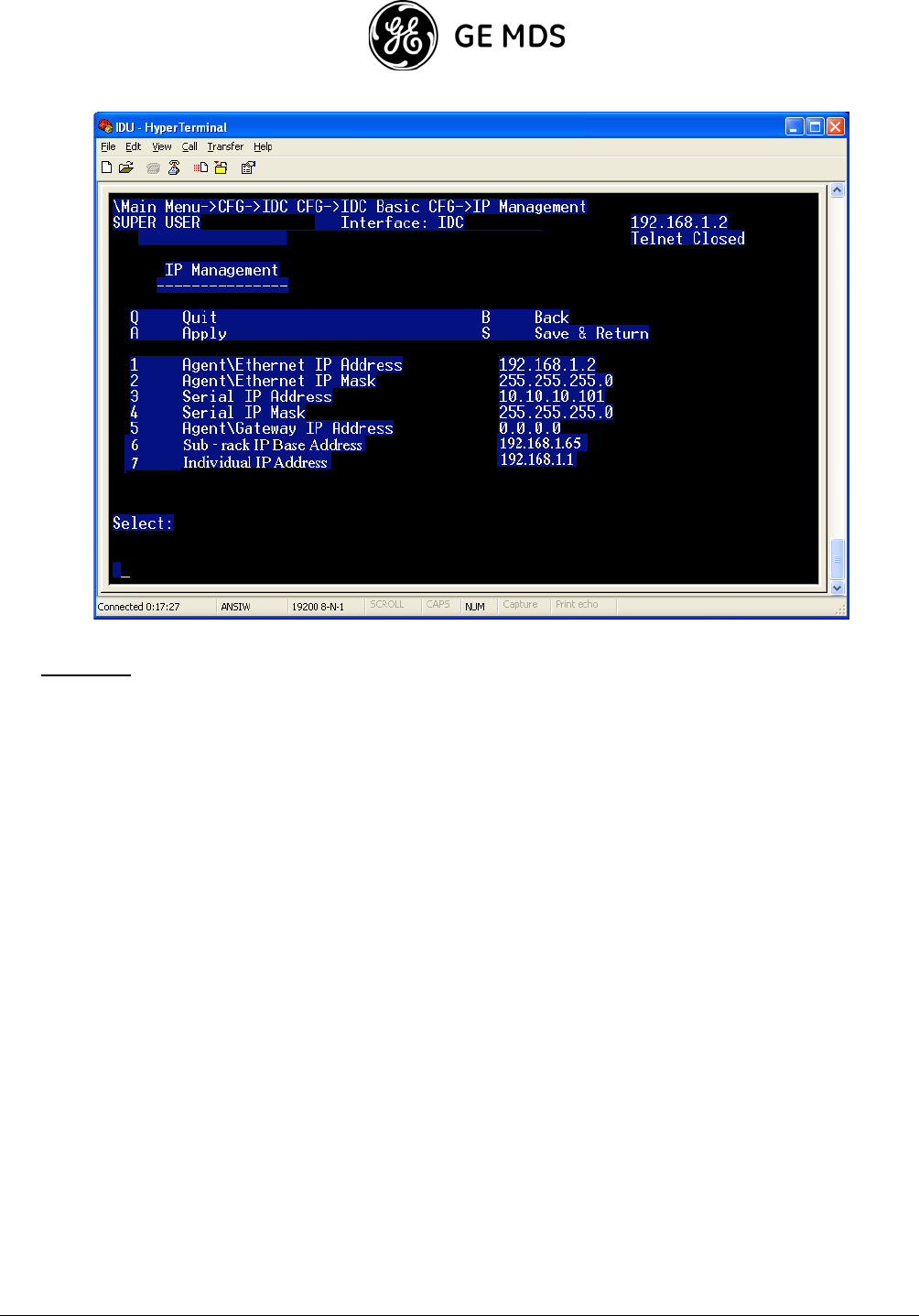
Task: Click 'CAPS' status bar indicator
Action: (x=438, y=605)
